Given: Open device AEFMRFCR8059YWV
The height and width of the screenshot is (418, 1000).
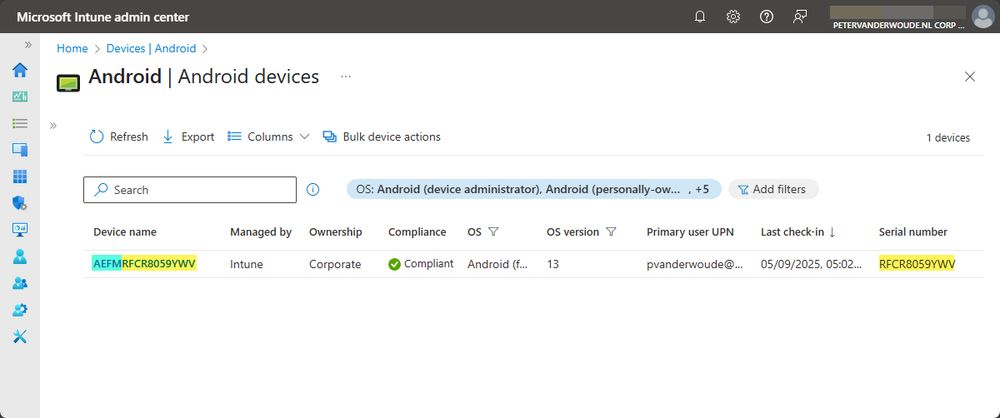Looking at the screenshot, I should tap(144, 264).
